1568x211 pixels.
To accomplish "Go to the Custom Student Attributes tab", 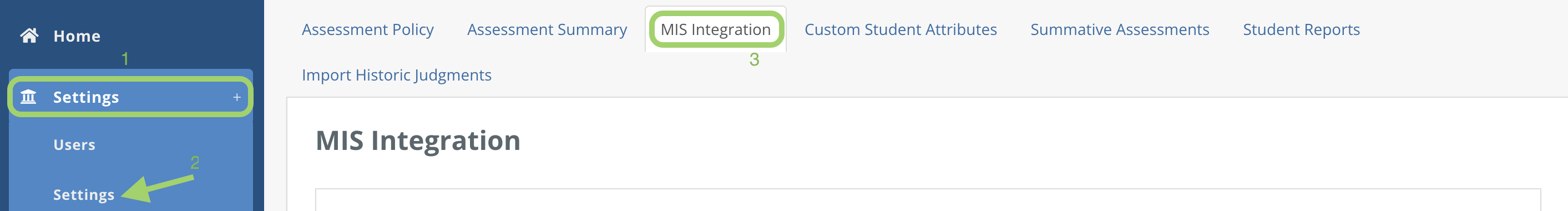I will [901, 29].
